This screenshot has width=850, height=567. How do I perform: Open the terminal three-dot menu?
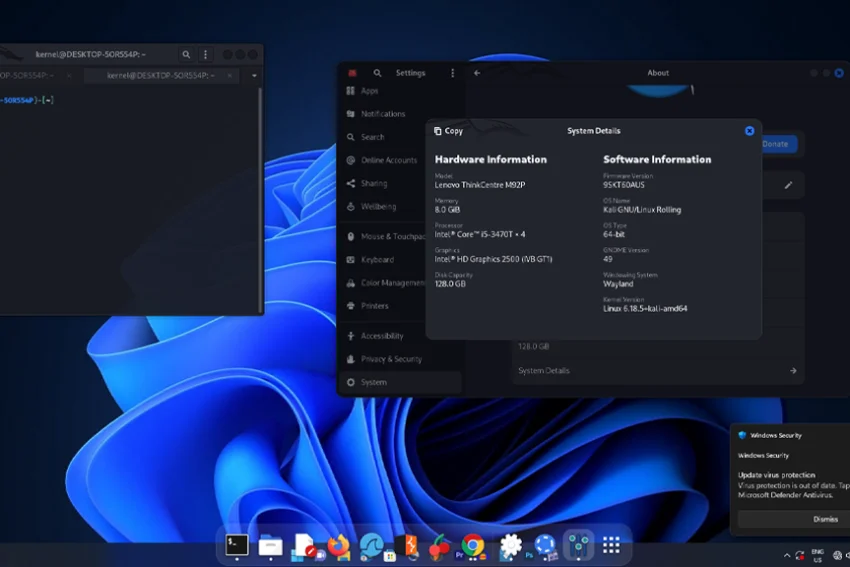[x=206, y=55]
